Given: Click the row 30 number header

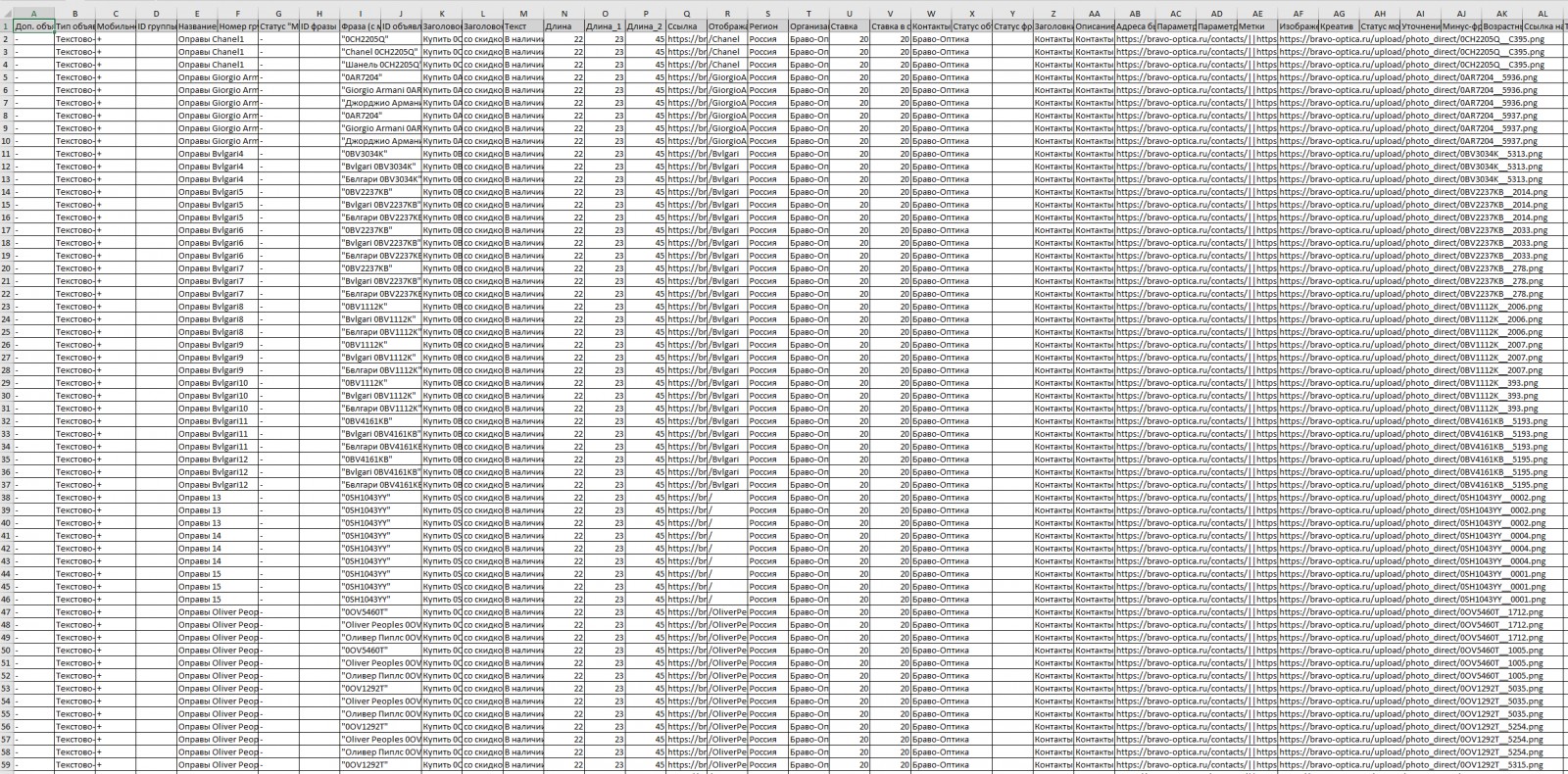Looking at the screenshot, I should [6, 396].
